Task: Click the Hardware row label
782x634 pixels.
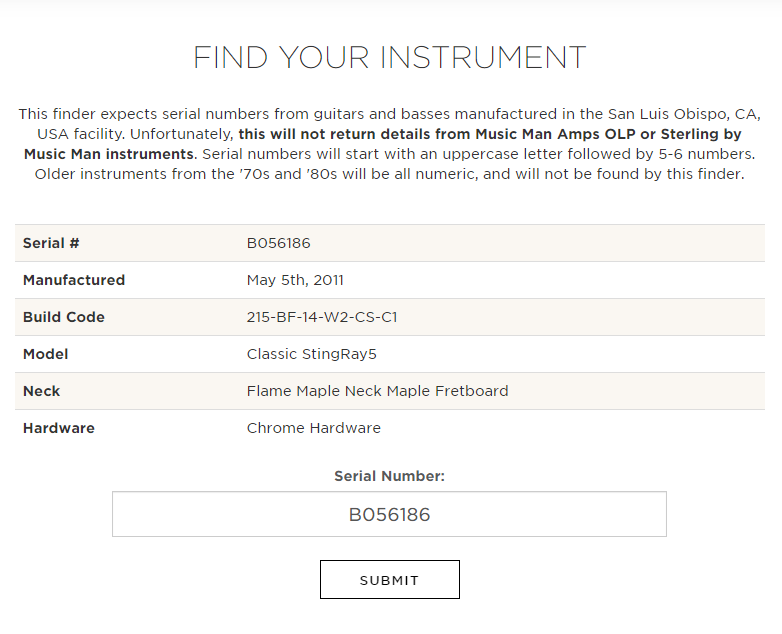Action: point(59,428)
